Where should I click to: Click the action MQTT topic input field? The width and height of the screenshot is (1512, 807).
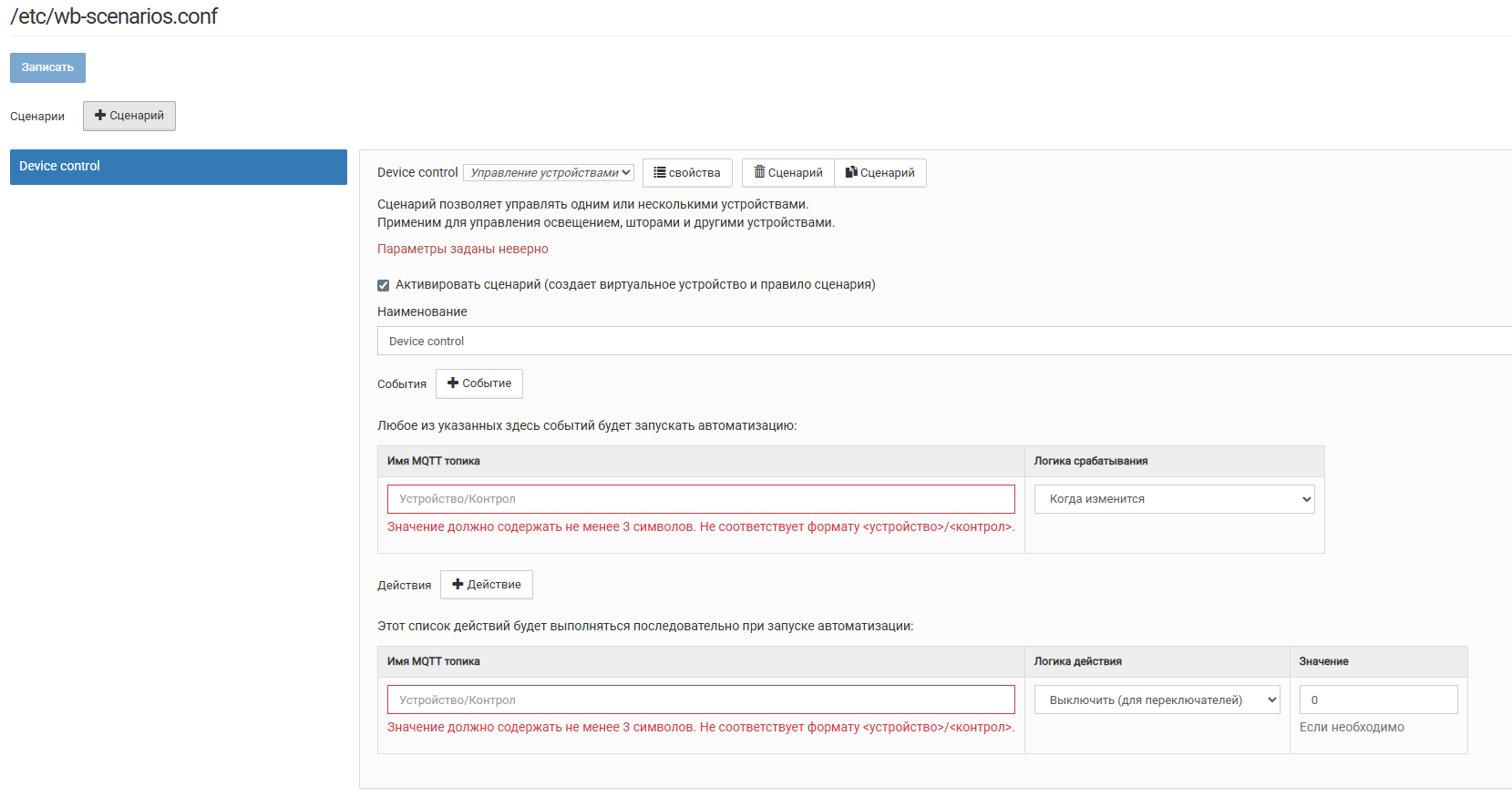tap(701, 700)
